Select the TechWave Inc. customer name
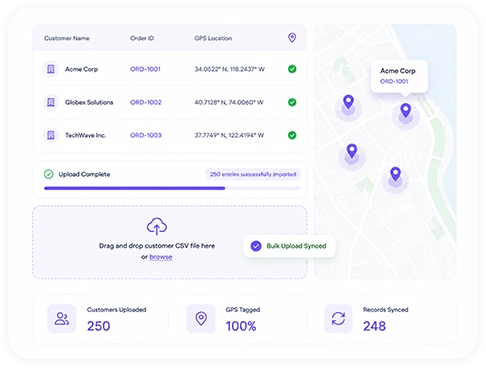This screenshot has width=486, height=368. (85, 135)
